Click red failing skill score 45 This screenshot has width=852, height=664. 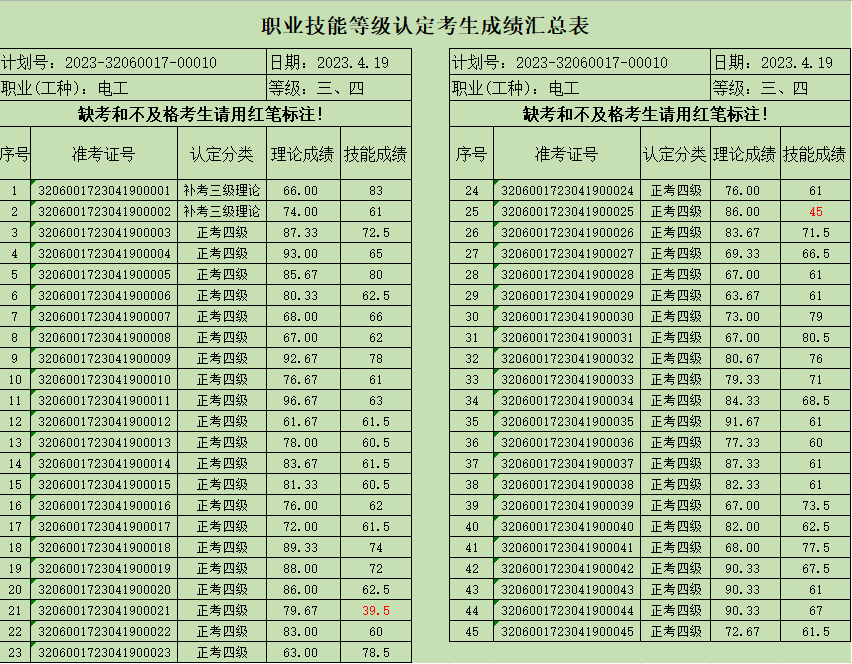pos(815,211)
